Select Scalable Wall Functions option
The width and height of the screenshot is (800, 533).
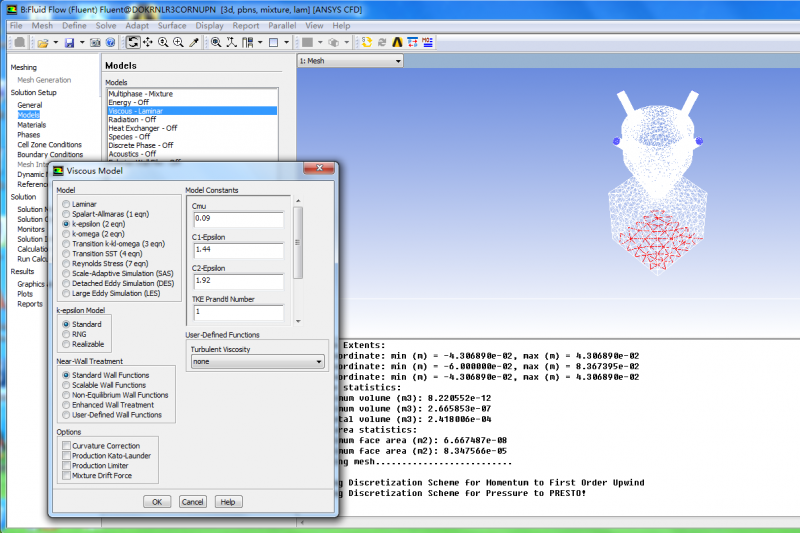coord(66,385)
